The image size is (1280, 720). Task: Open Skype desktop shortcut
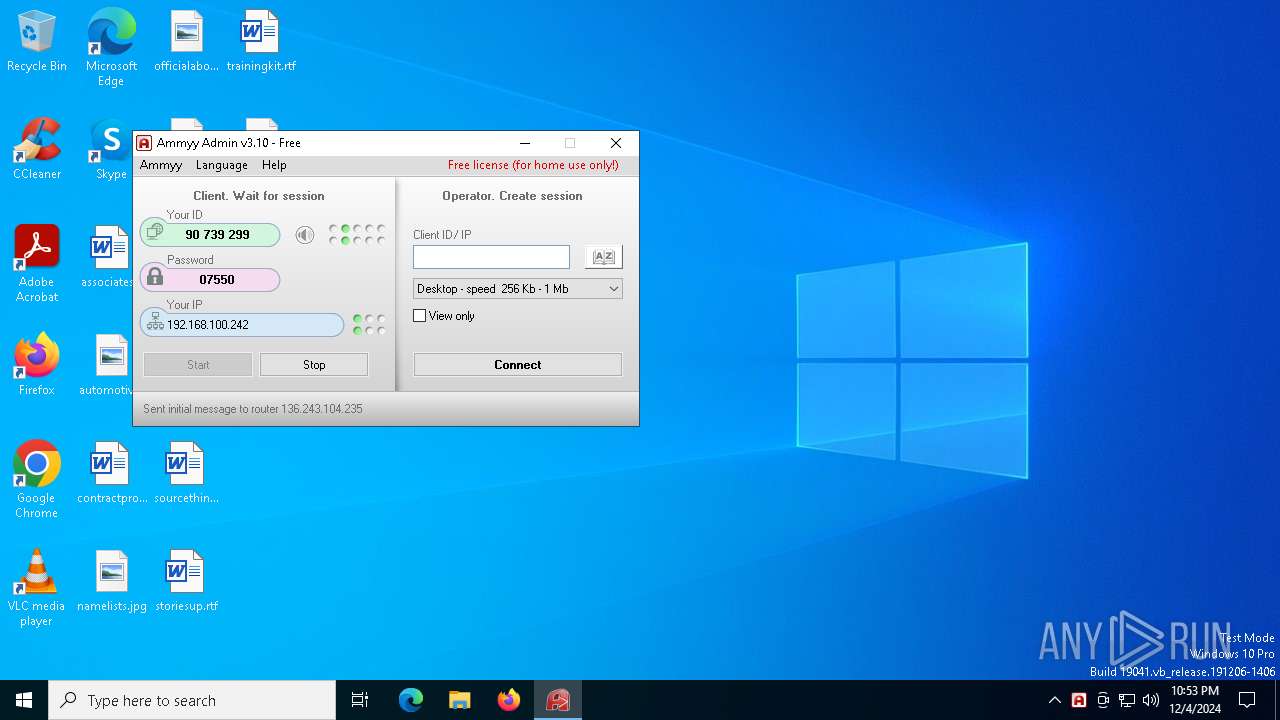click(111, 150)
